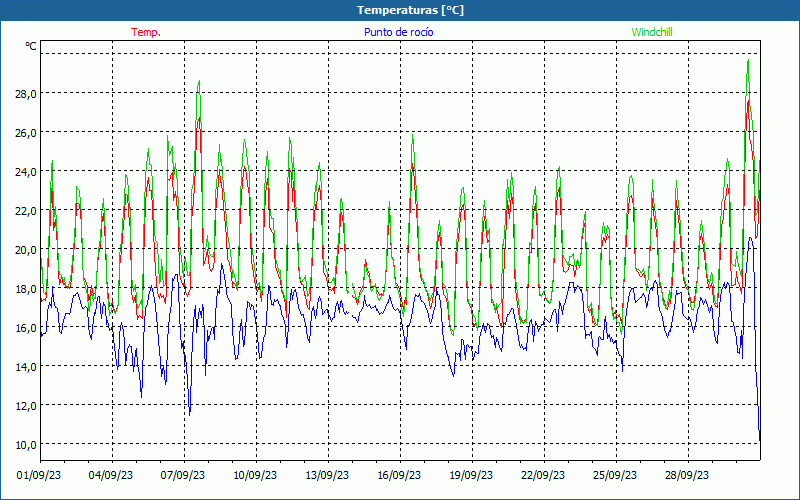800x500 pixels.
Task: Select the red 'Temp.' legend label
Action: 146,32
